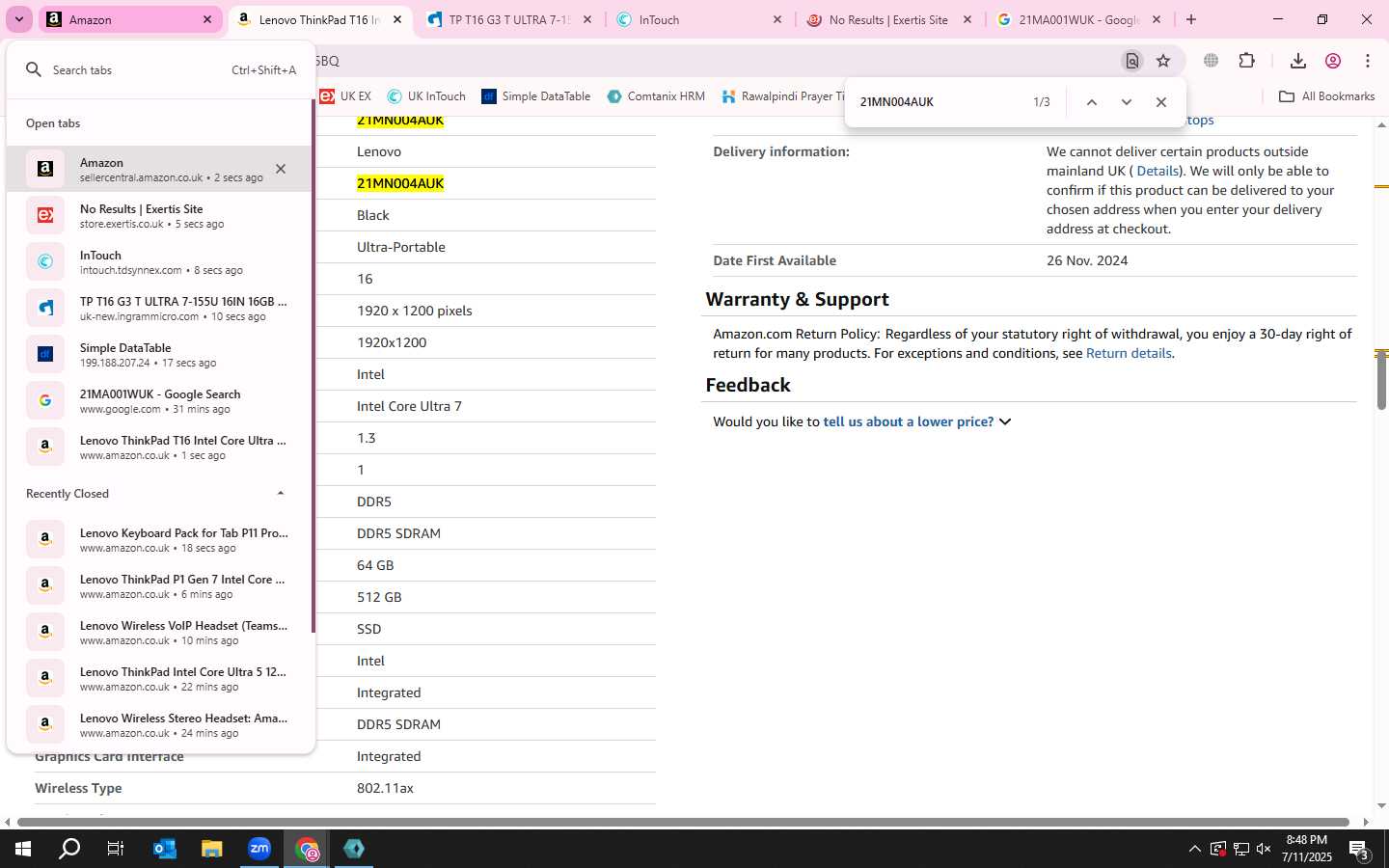The image size is (1389, 868).
Task: Open the Chrome three-dot menu
Action: 1368,61
